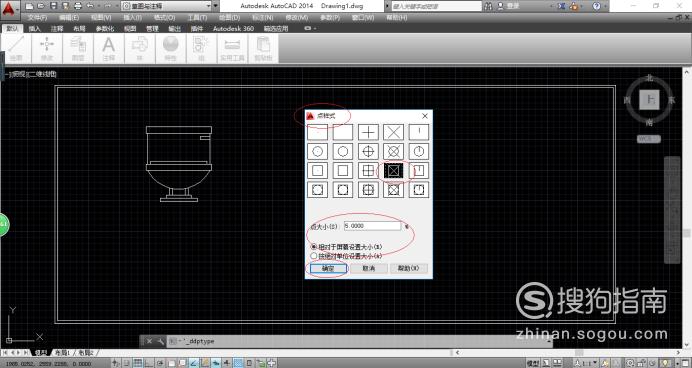The height and width of the screenshot is (368, 692).
Task: Switch to the 布局1 layout tab
Action: pyautogui.click(x=63, y=353)
